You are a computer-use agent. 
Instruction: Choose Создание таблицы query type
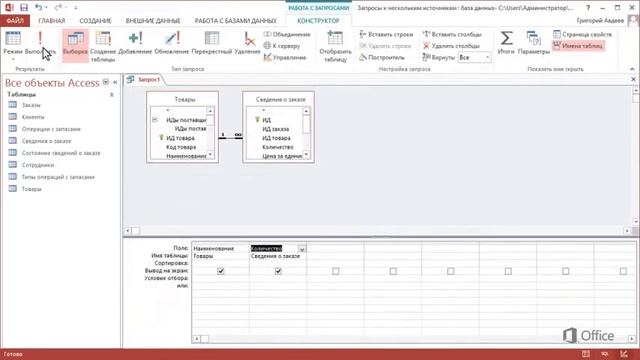point(103,46)
